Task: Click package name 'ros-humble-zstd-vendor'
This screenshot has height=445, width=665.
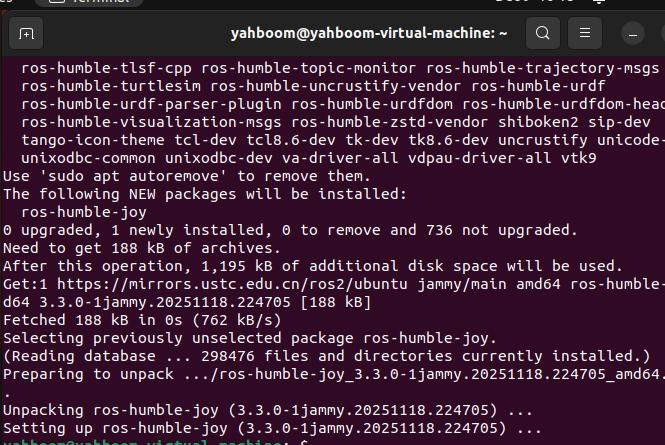Action: [x=389, y=122]
